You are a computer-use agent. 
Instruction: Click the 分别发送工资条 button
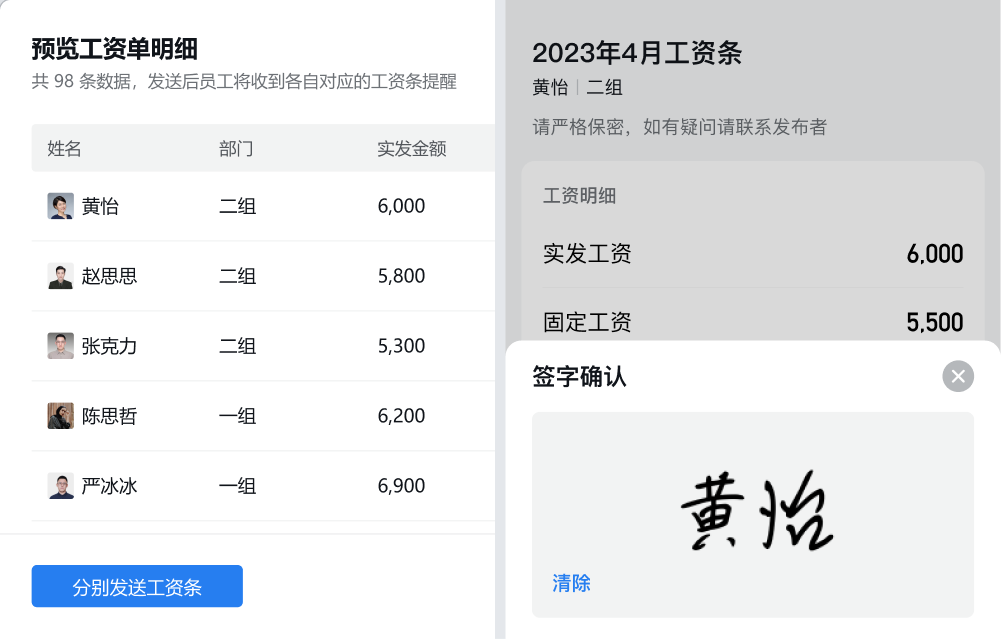coord(137,586)
